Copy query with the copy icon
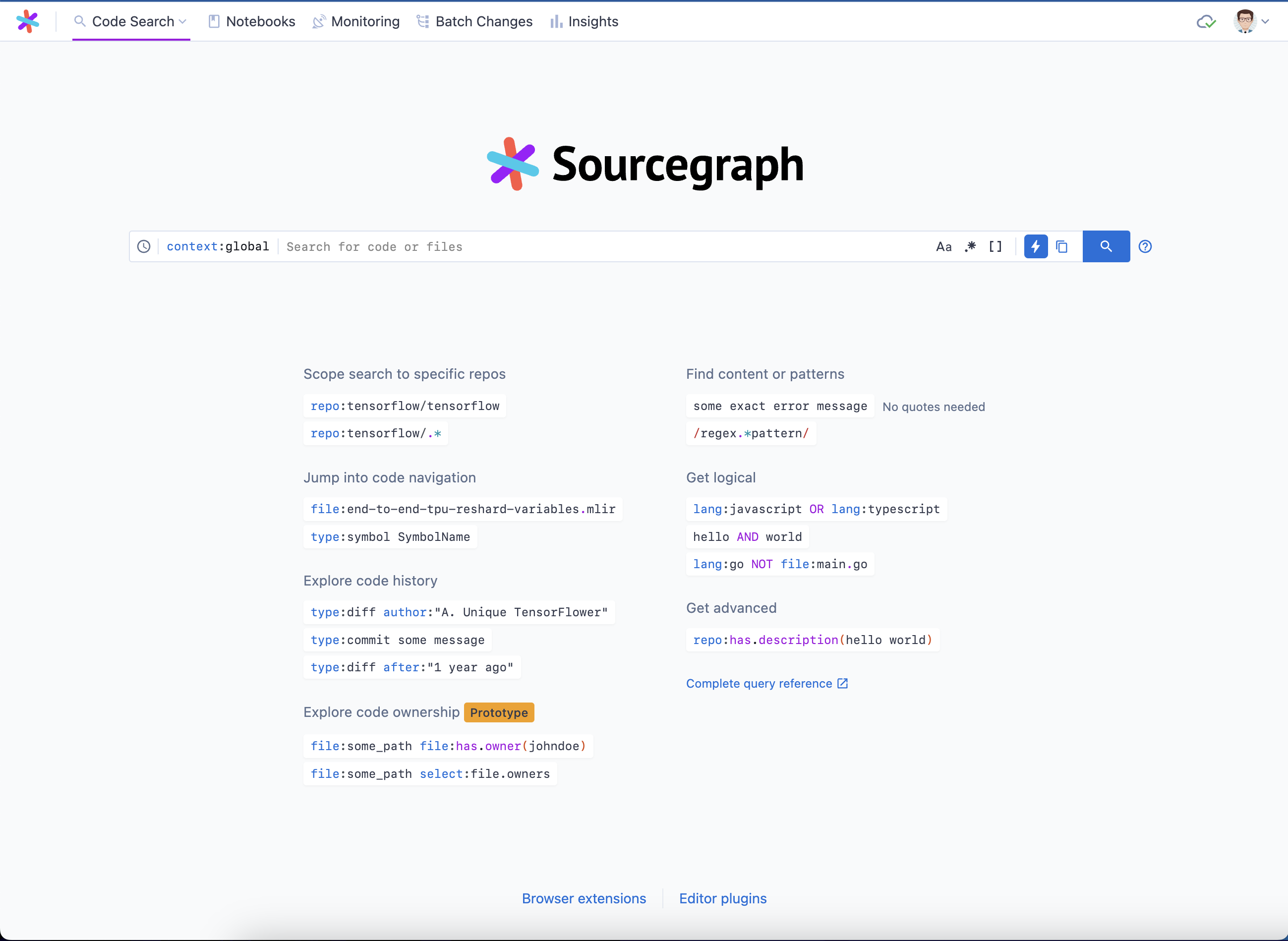The width and height of the screenshot is (1288, 941). click(1062, 246)
